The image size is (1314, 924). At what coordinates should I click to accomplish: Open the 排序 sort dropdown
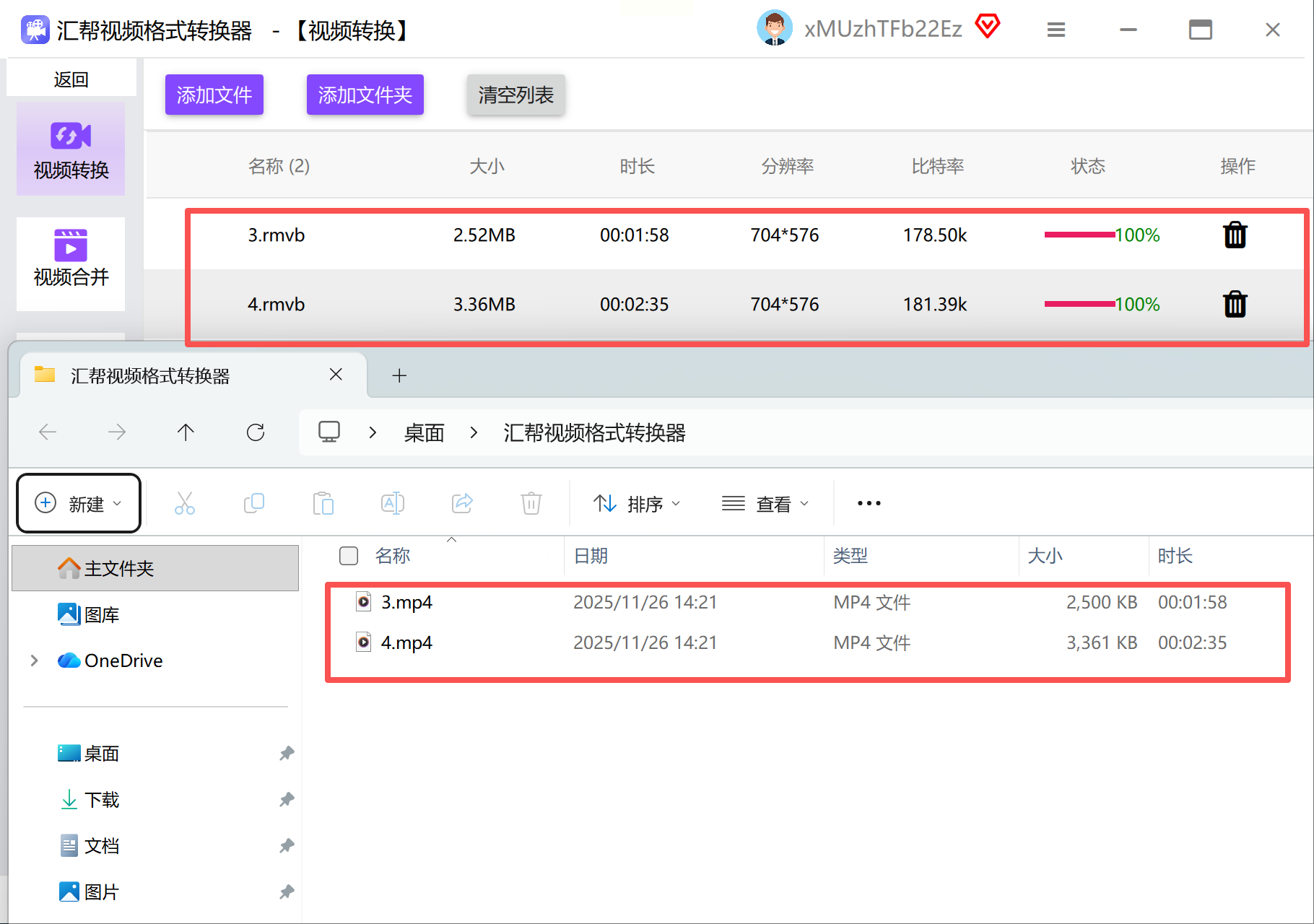637,503
